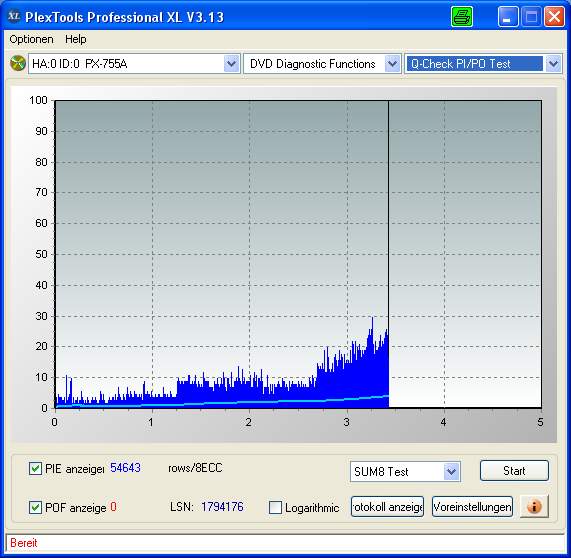Click the black vertical position marker in graph
The image size is (571, 558).
tap(388, 254)
